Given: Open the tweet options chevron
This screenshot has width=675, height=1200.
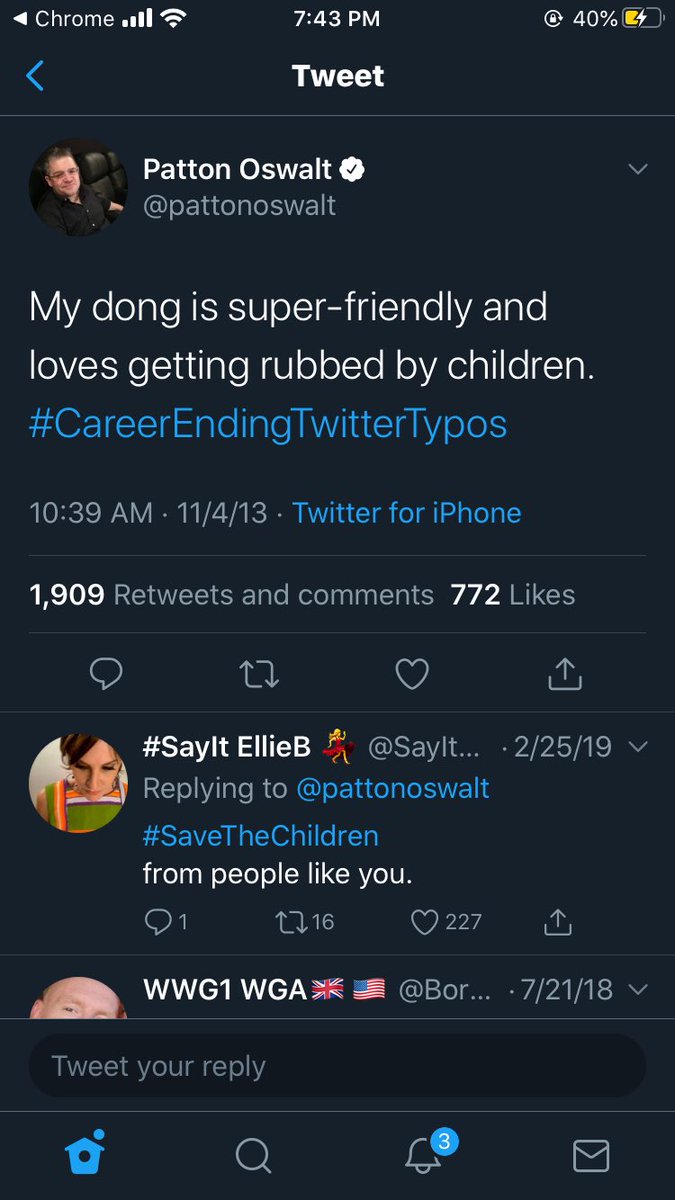Looking at the screenshot, I should click(638, 170).
